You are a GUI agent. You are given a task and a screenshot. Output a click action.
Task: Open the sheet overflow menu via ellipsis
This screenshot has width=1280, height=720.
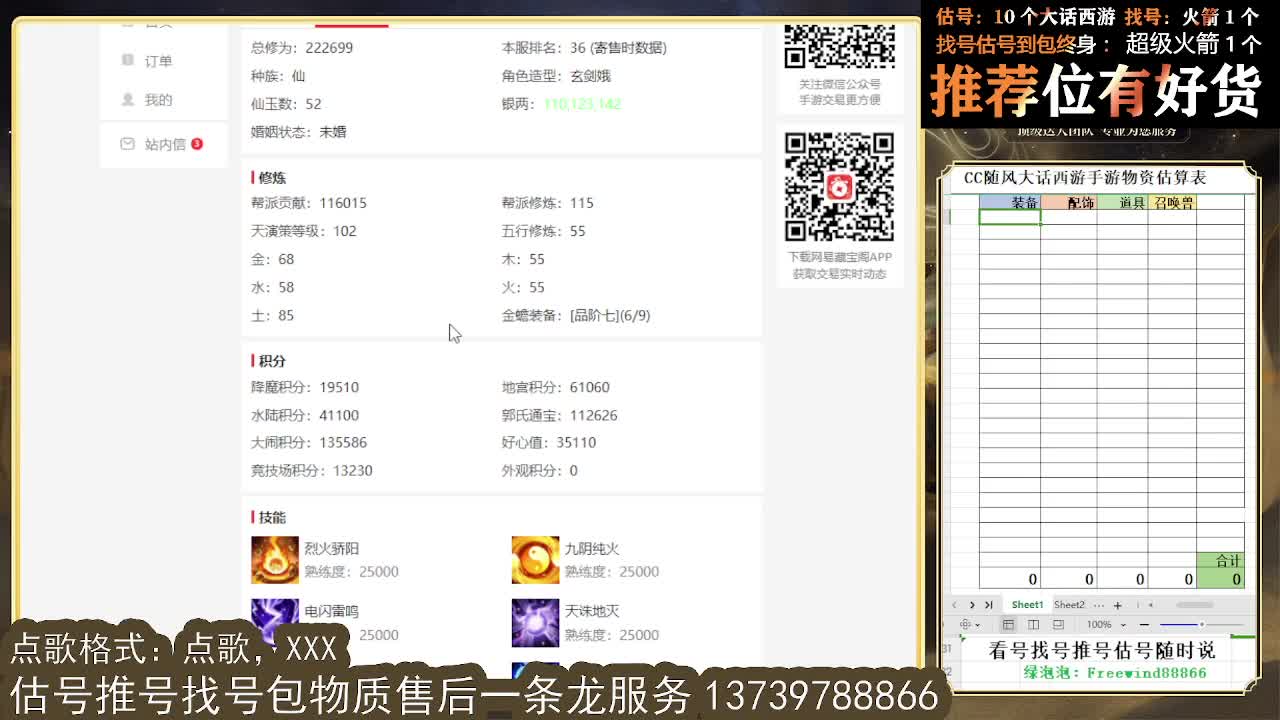coord(1099,604)
